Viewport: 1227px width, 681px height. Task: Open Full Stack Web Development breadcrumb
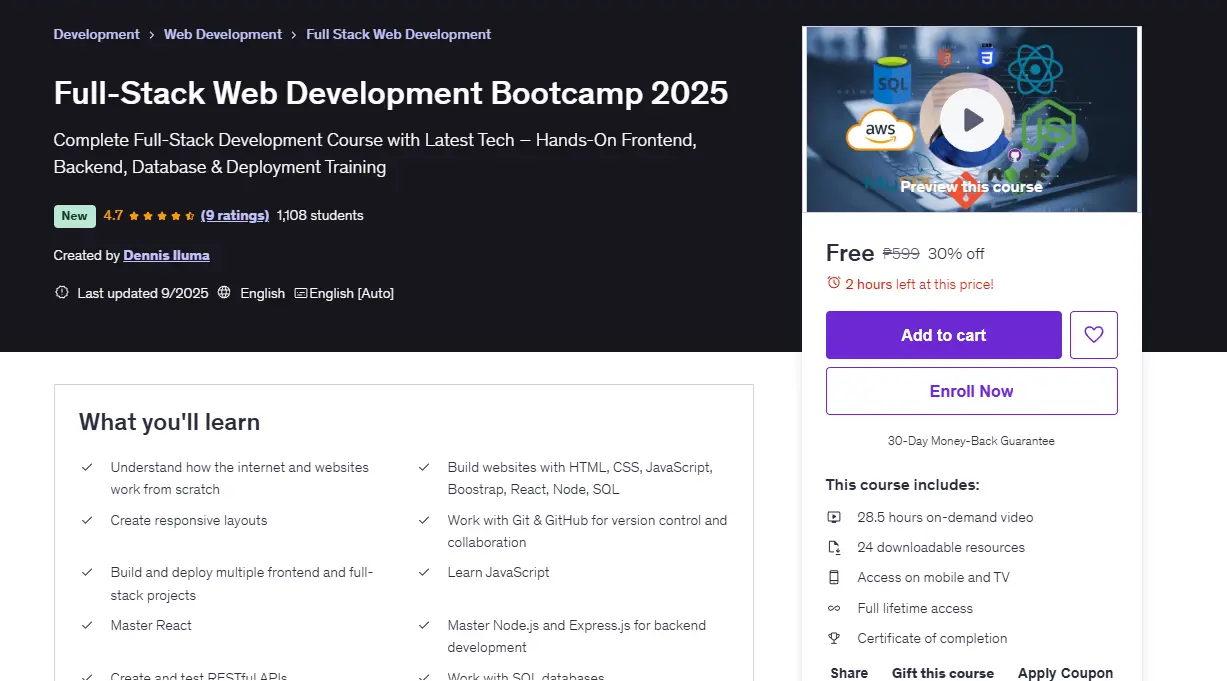399,34
